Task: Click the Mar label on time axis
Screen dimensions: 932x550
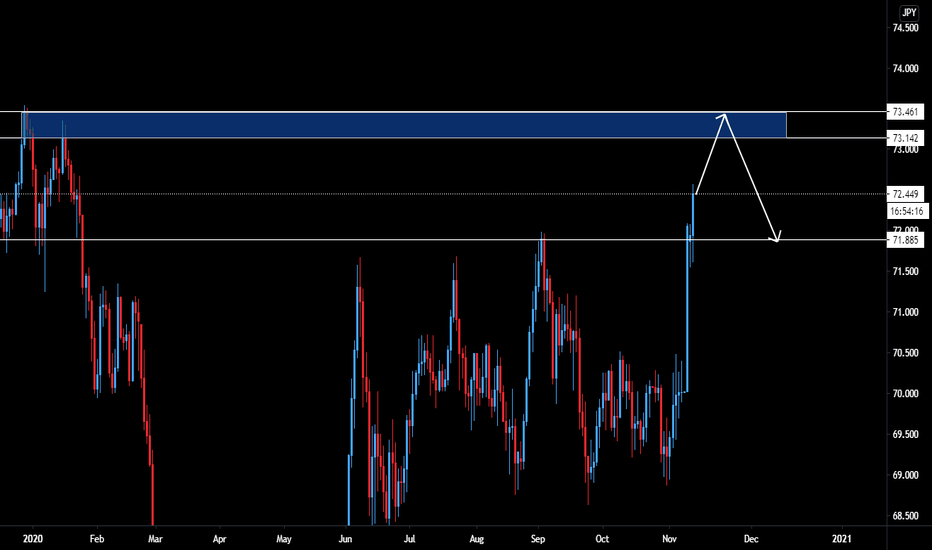Action: click(x=155, y=539)
